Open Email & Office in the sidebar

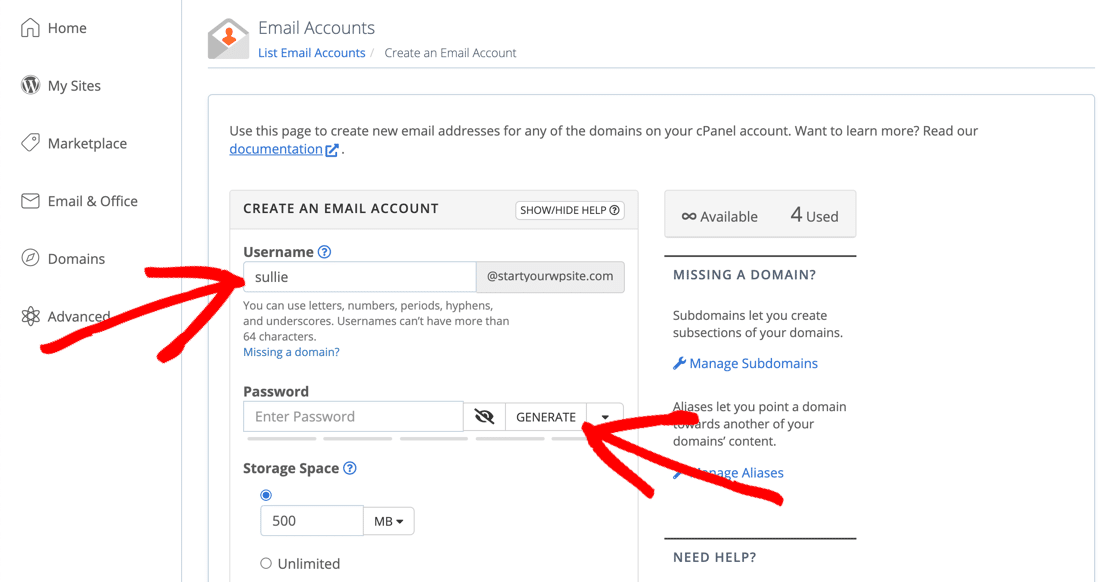click(93, 201)
